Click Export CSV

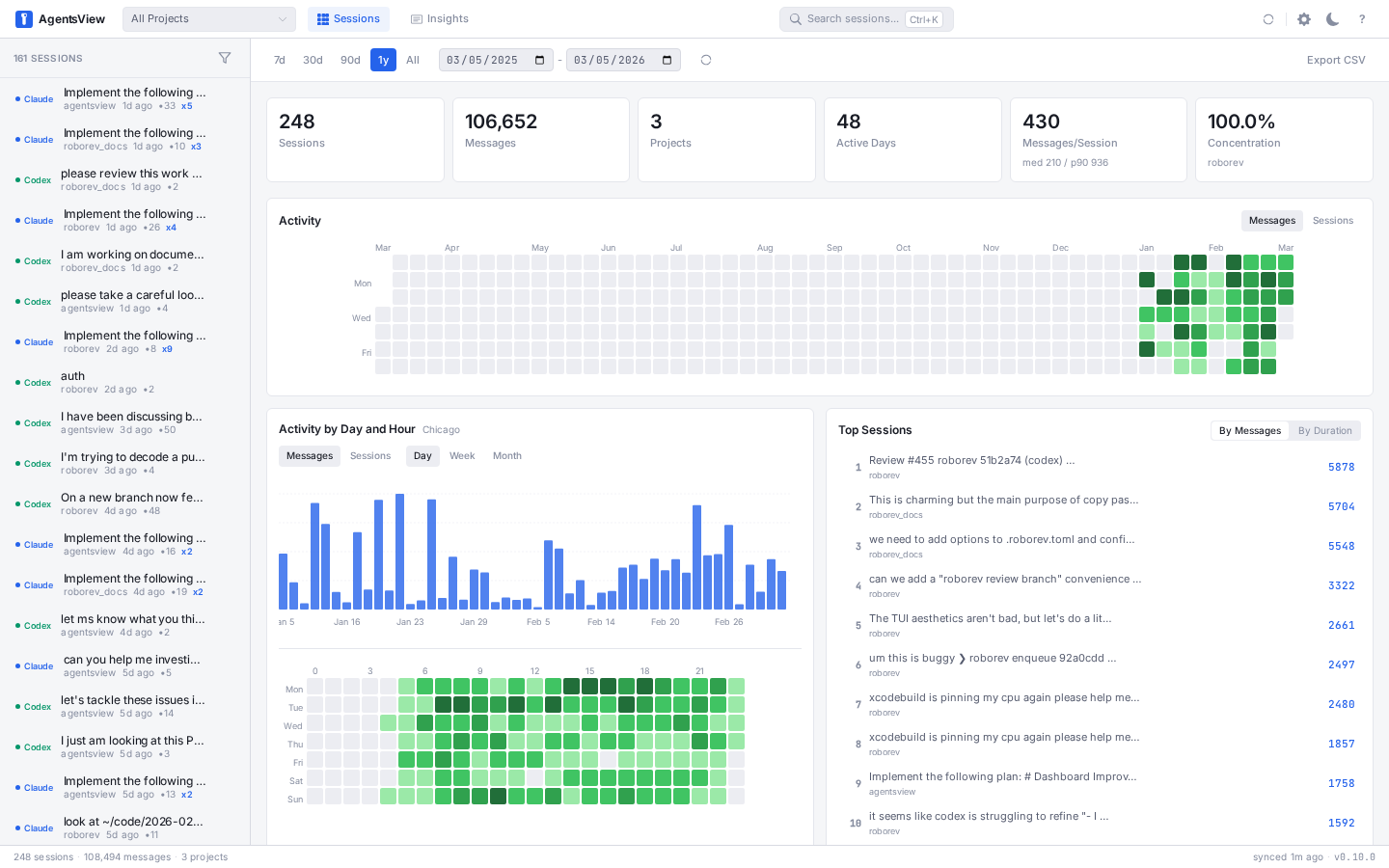[1336, 60]
